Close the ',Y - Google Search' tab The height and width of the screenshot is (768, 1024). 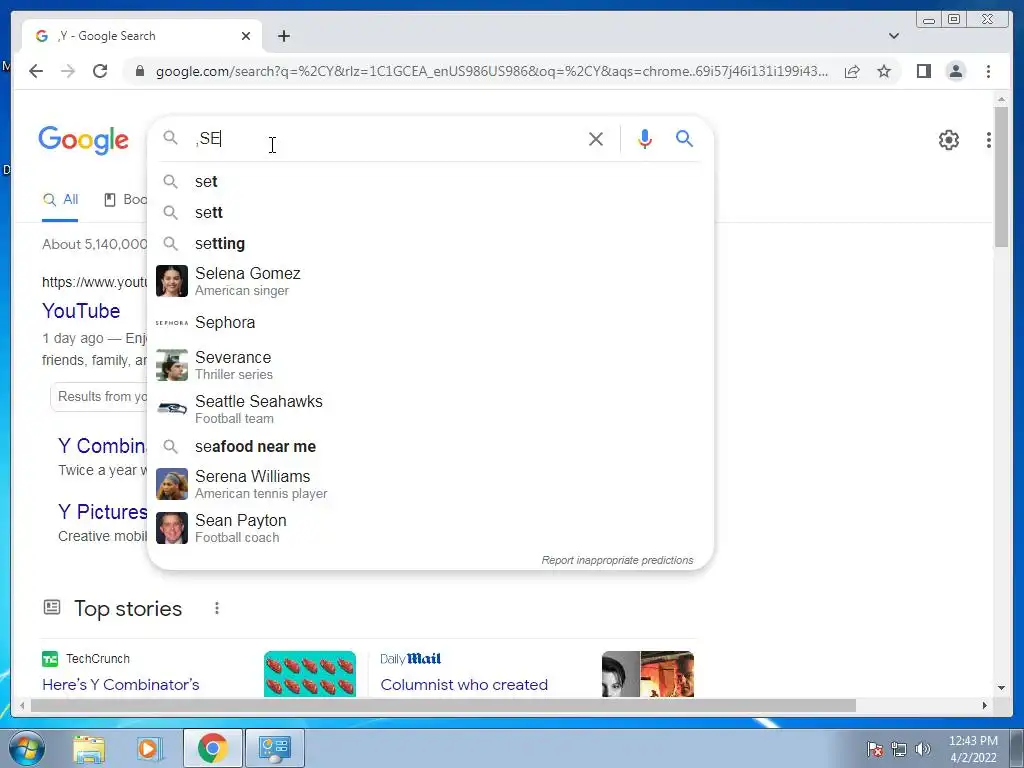(x=246, y=36)
